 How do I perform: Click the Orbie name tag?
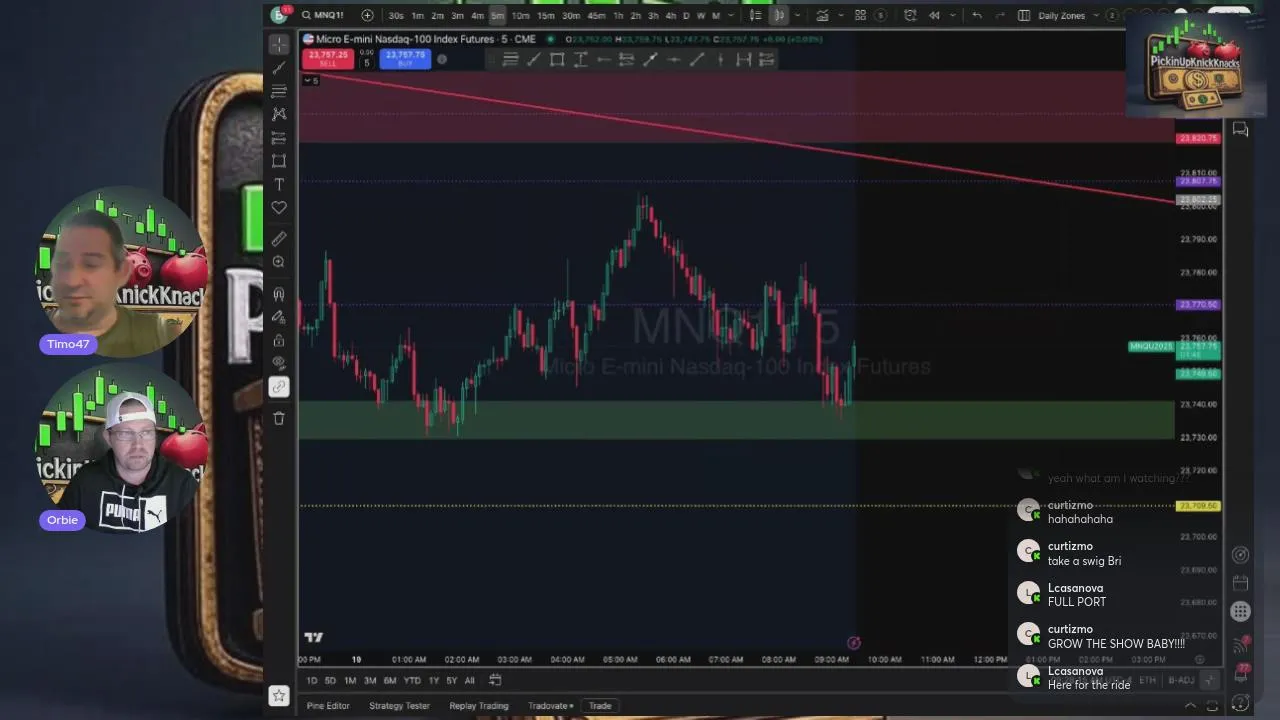click(x=62, y=520)
